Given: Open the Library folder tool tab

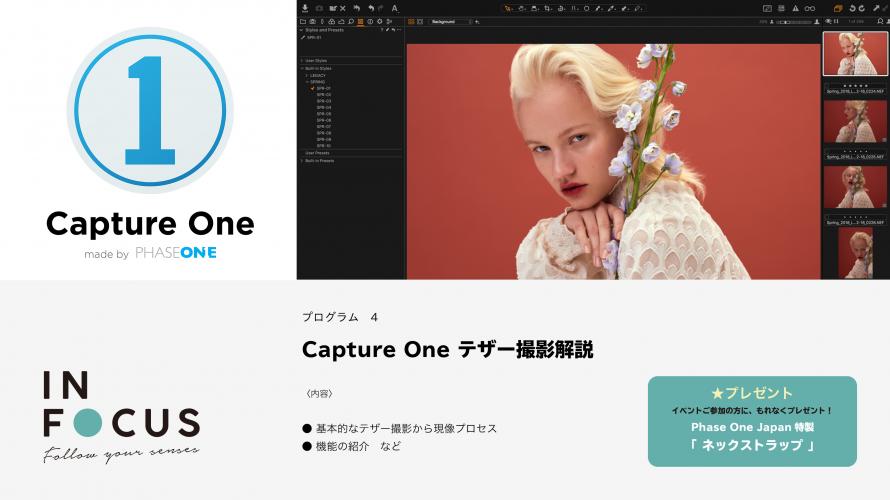Looking at the screenshot, I should pos(303,22).
